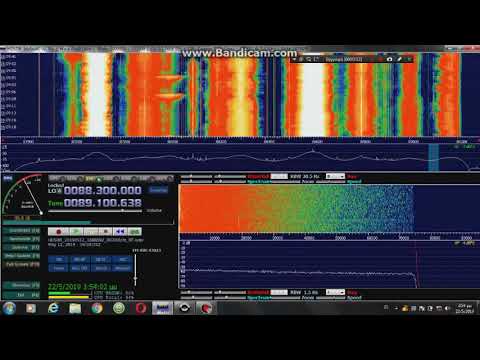Click the small HDSDR logo above the S-meter
Screen dimensions: 480x360
(x=8, y=178)
